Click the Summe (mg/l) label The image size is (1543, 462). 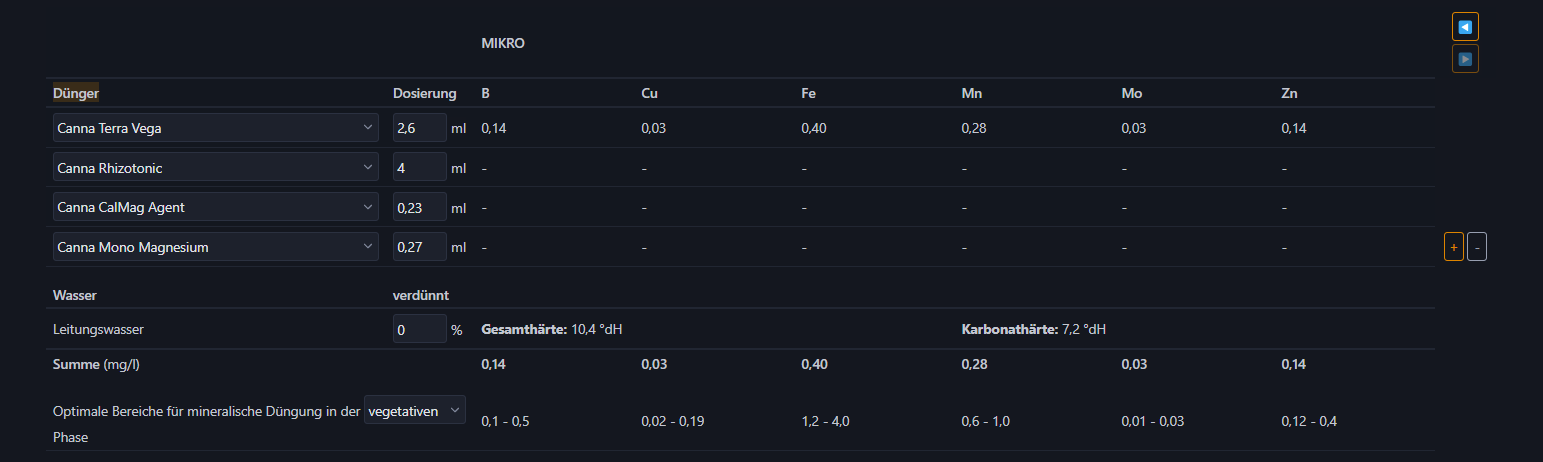[96, 364]
